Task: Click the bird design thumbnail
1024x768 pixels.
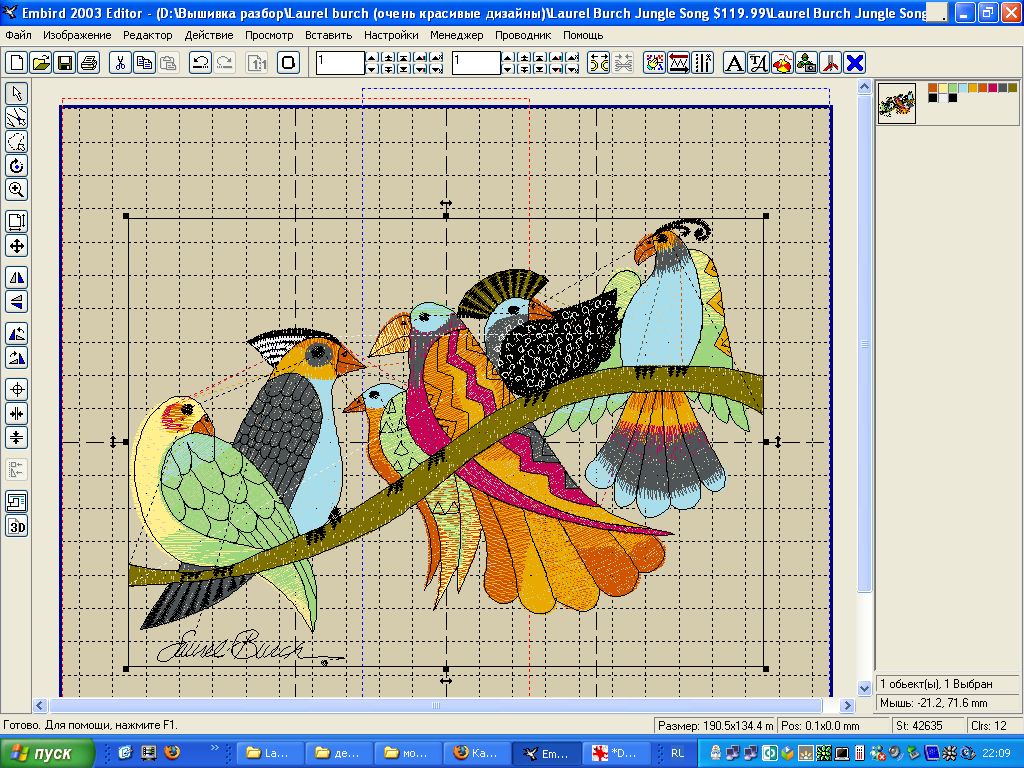Action: (897, 103)
